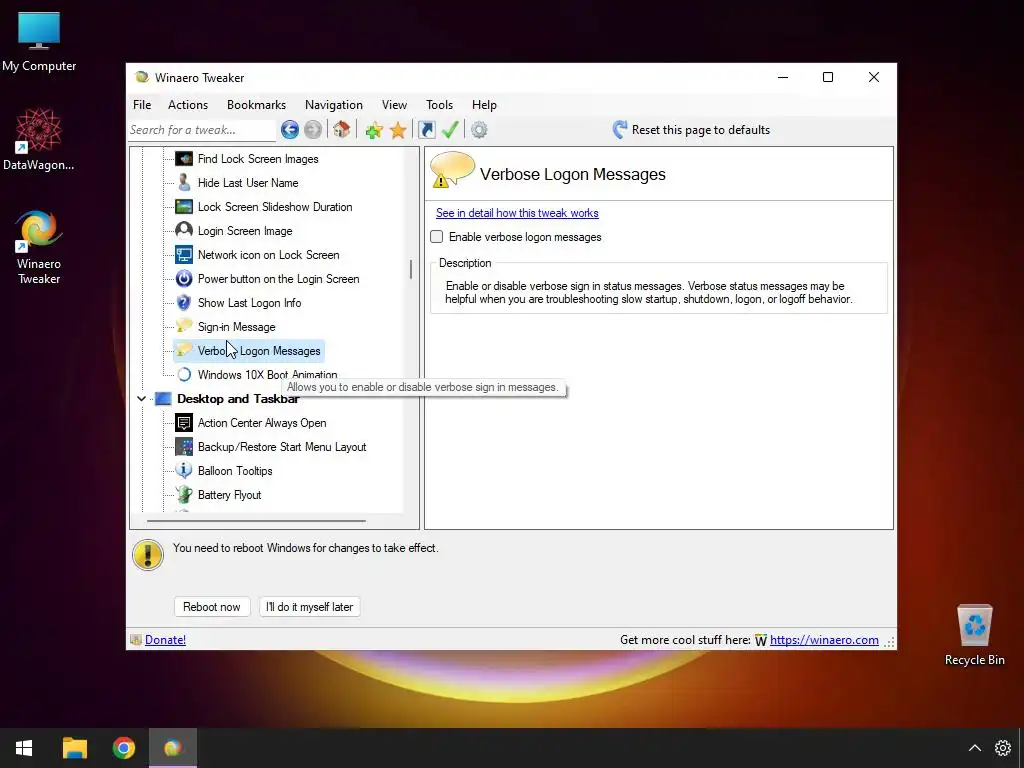Open the Windows Start menu
The width and height of the screenshot is (1024, 768).
coord(24,748)
